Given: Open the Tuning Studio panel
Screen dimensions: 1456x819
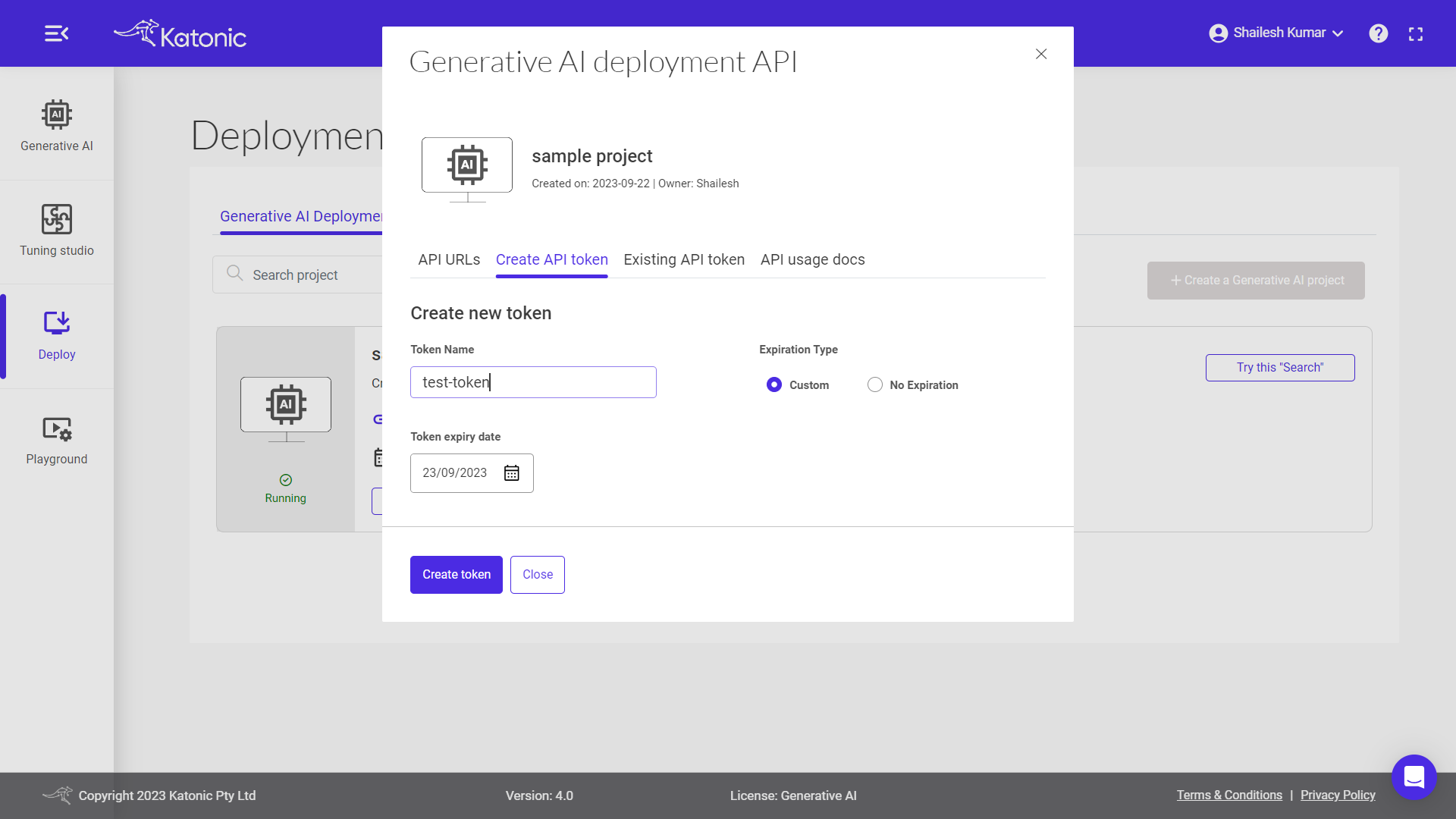Looking at the screenshot, I should [x=57, y=231].
